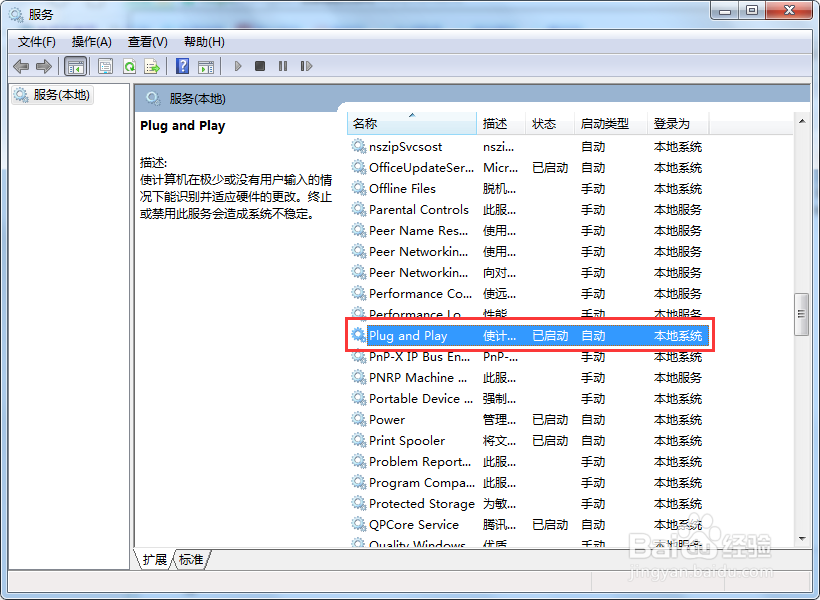This screenshot has width=820, height=600.
Task: Click 已启动 status of Print Spooler
Action: click(550, 440)
